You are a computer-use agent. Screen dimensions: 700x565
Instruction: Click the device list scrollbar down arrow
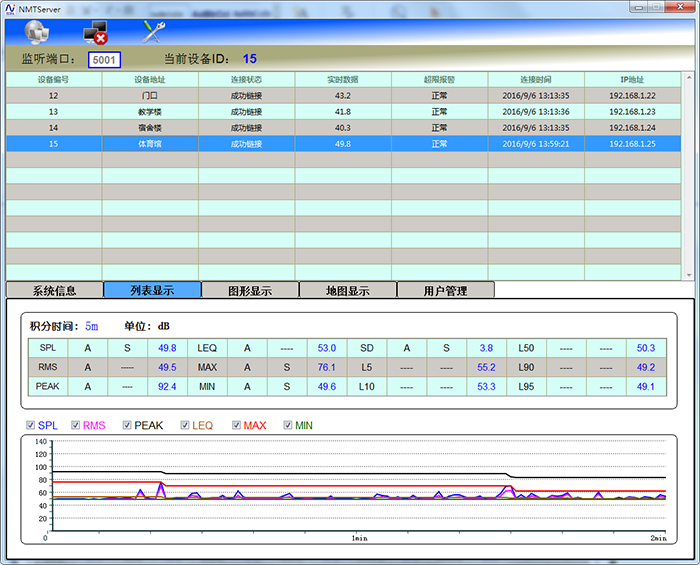point(689,273)
